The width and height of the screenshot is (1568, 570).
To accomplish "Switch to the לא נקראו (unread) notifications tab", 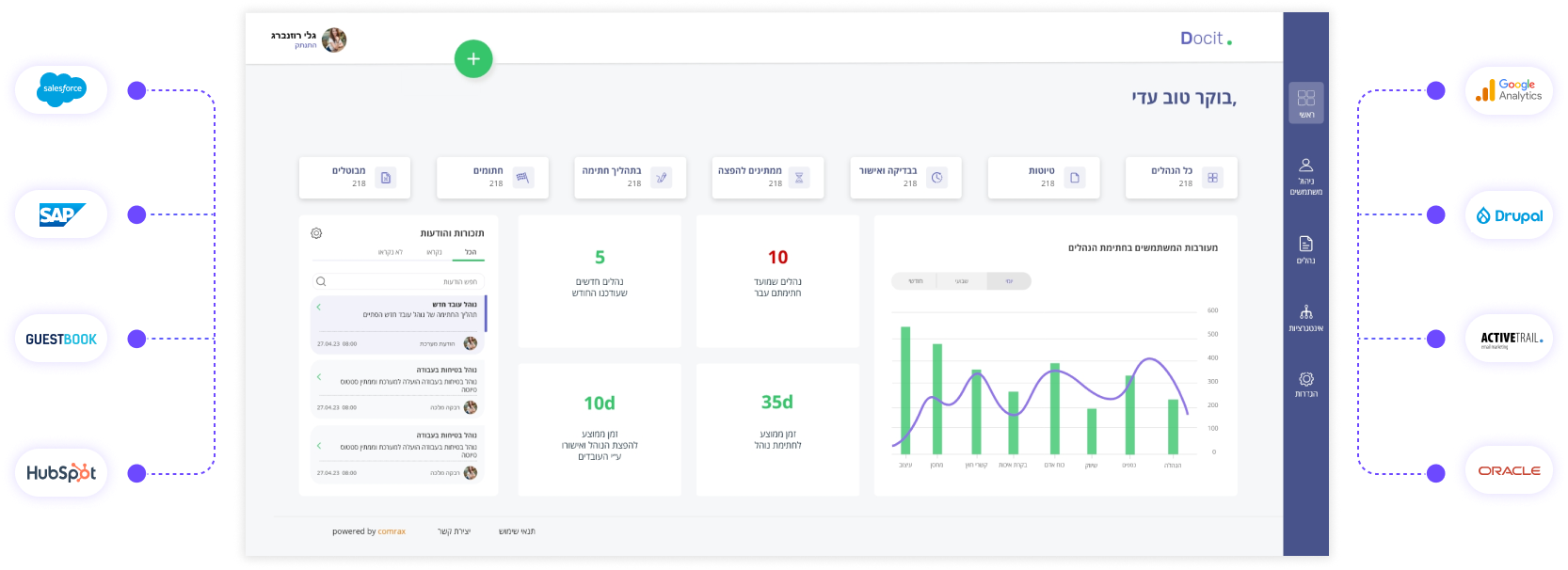I will [x=390, y=252].
